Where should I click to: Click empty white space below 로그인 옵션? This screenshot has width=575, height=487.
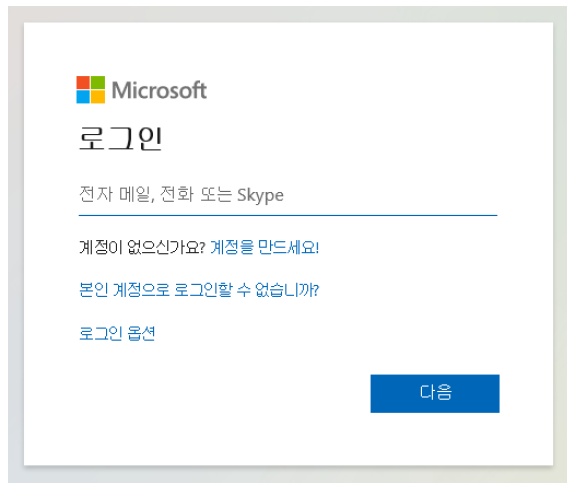pos(183,403)
